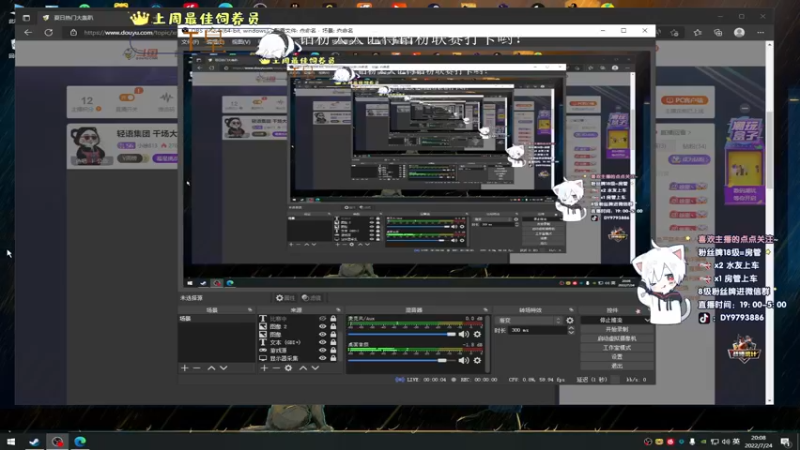Adjust the 桌面音频 volume slider
Screen dimensions: 800x450
pos(402,360)
